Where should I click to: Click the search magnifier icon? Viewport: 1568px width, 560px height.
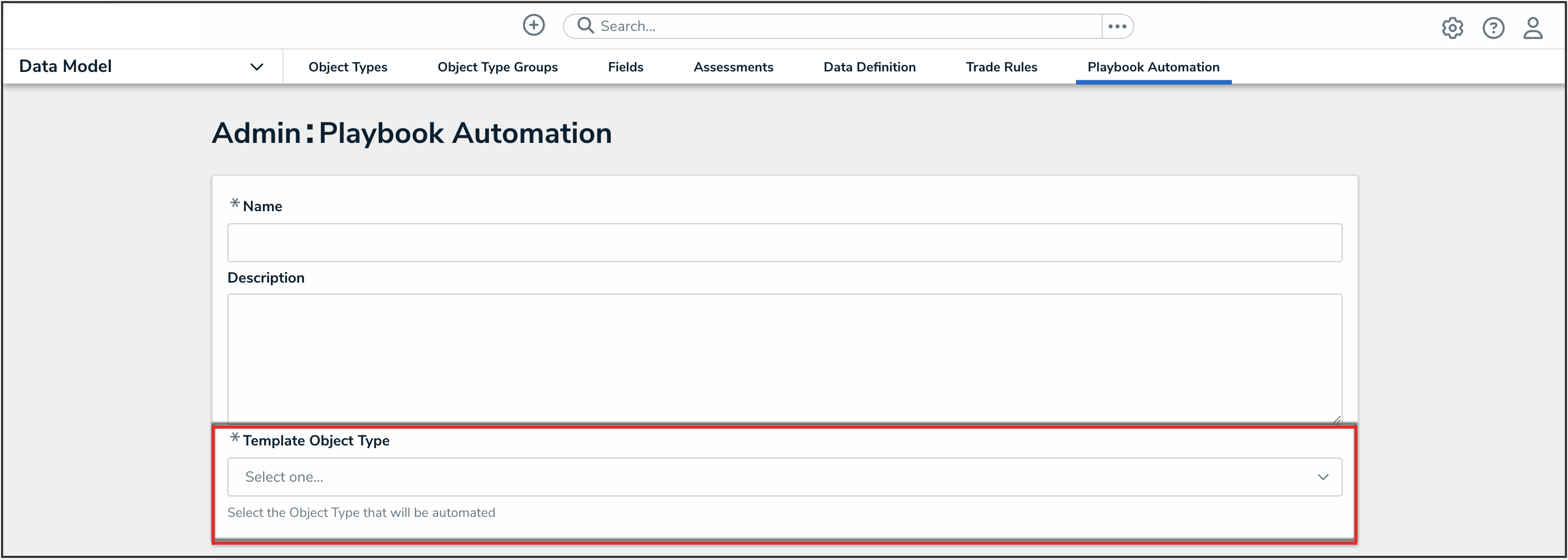tap(585, 26)
